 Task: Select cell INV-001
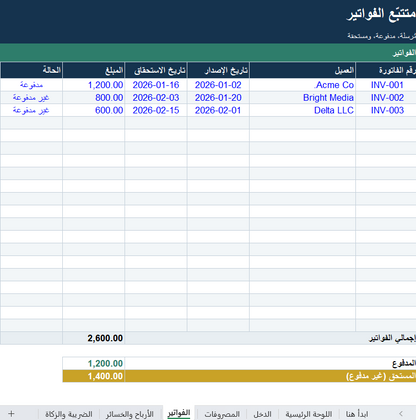(x=386, y=85)
